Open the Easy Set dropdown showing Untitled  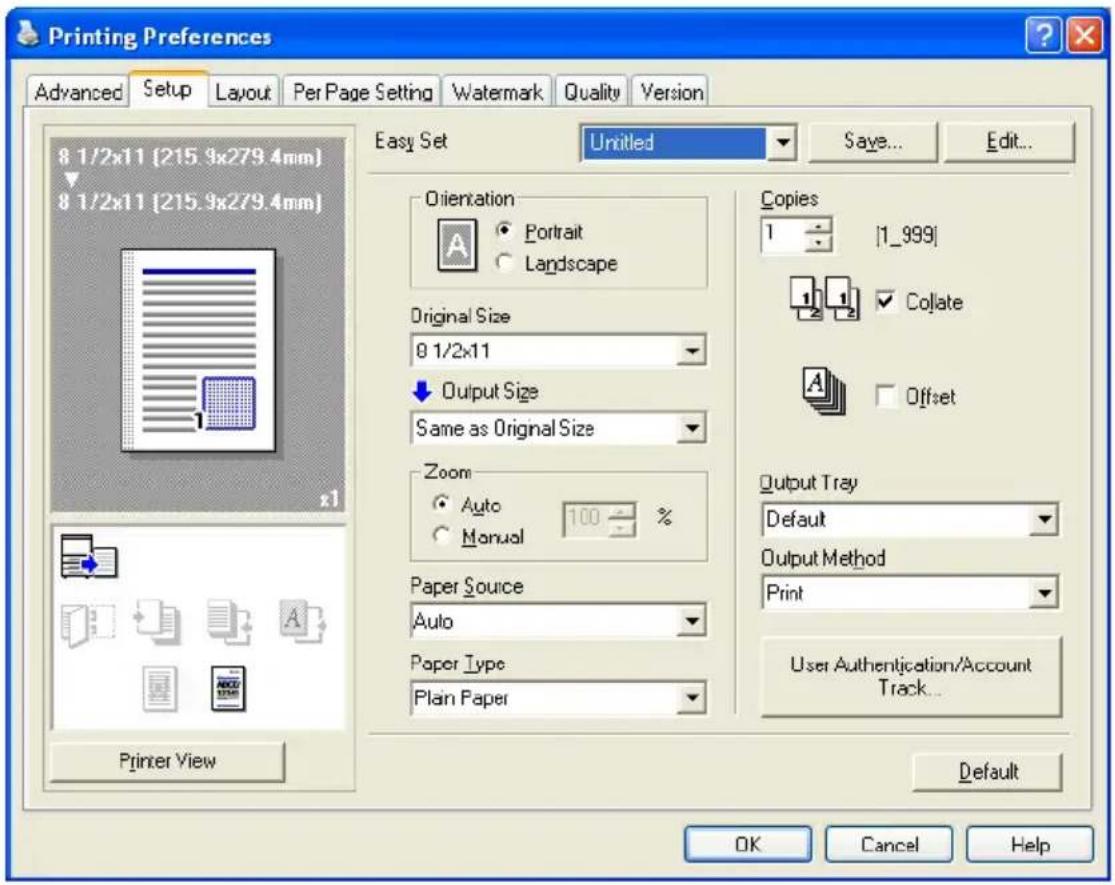click(x=688, y=143)
